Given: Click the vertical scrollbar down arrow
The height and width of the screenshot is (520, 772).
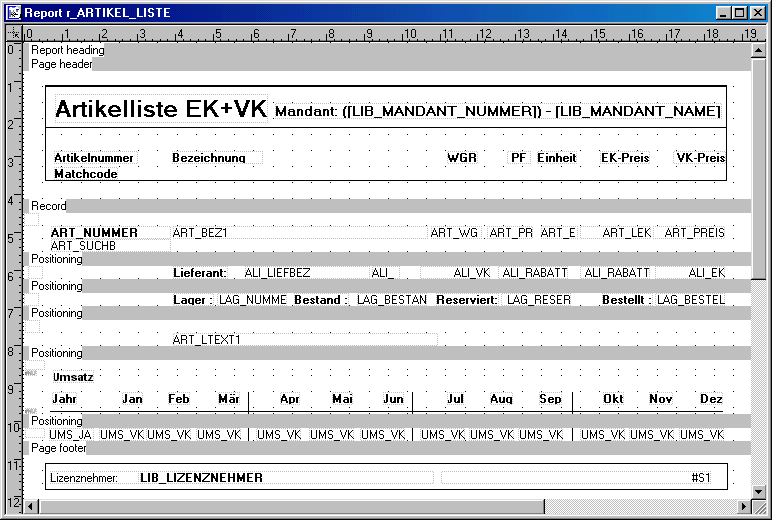Looking at the screenshot, I should tap(759, 490).
